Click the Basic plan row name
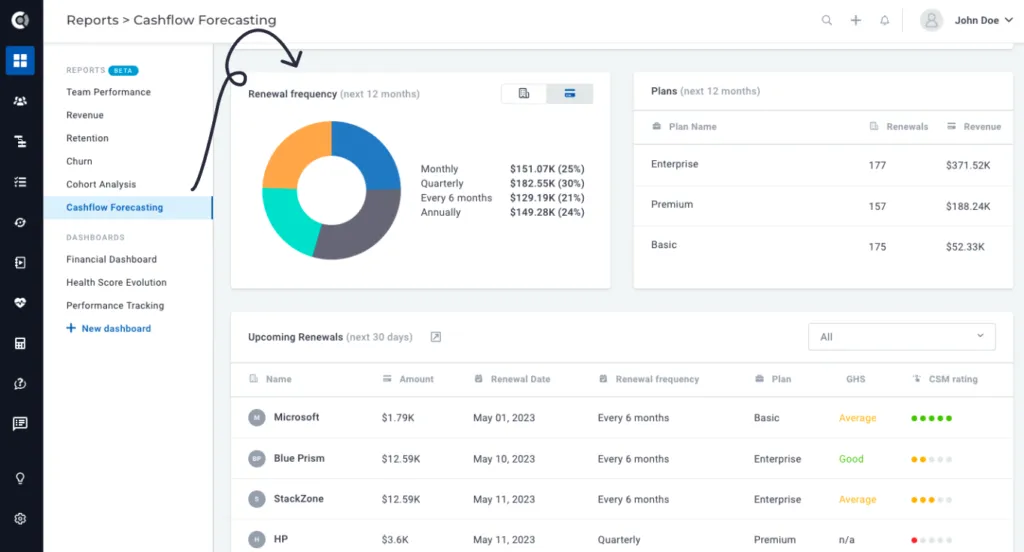This screenshot has width=1024, height=552. click(664, 245)
